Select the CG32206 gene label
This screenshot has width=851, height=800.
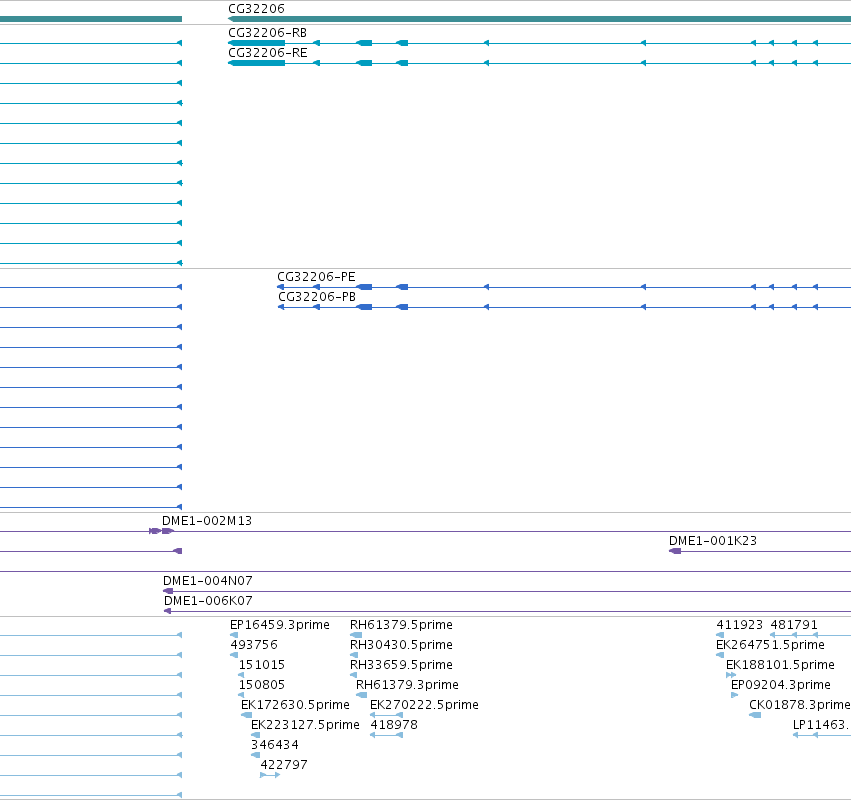(256, 9)
